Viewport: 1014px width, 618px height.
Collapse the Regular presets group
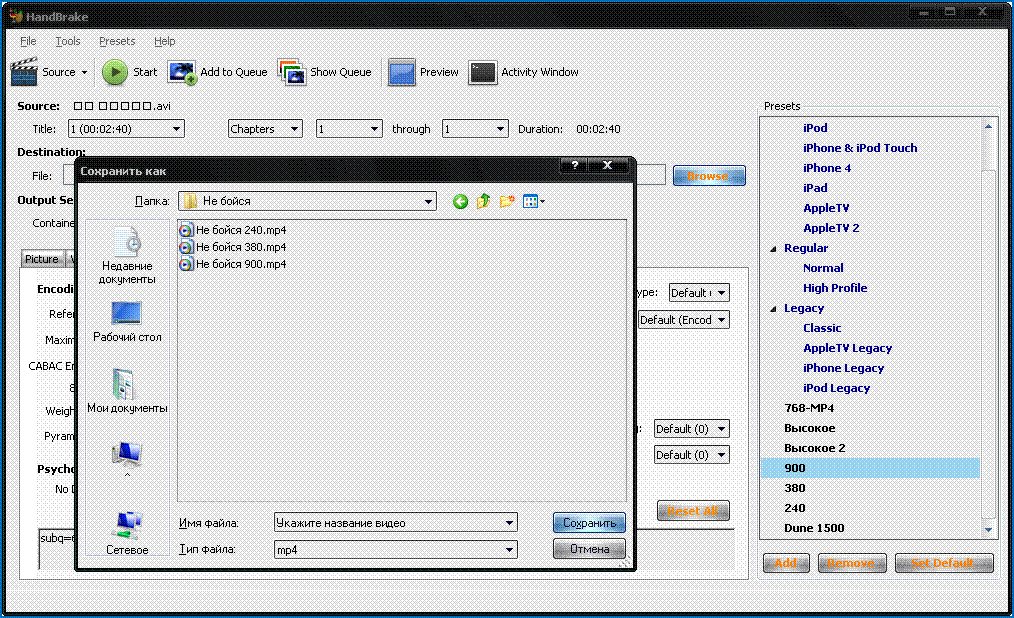click(773, 249)
